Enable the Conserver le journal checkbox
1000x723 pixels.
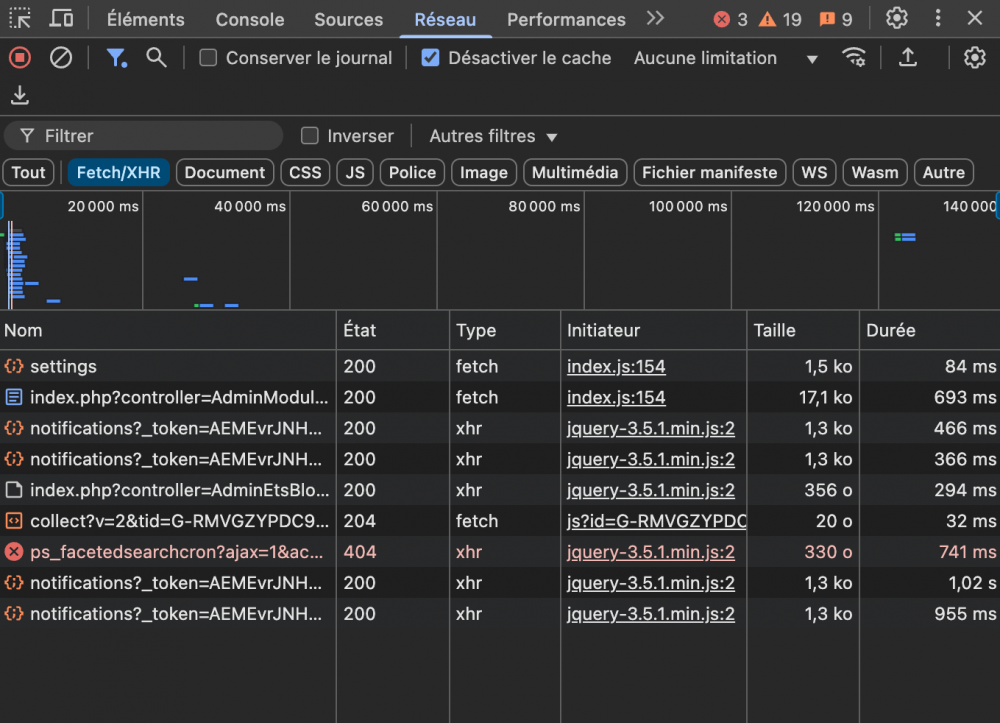(208, 58)
